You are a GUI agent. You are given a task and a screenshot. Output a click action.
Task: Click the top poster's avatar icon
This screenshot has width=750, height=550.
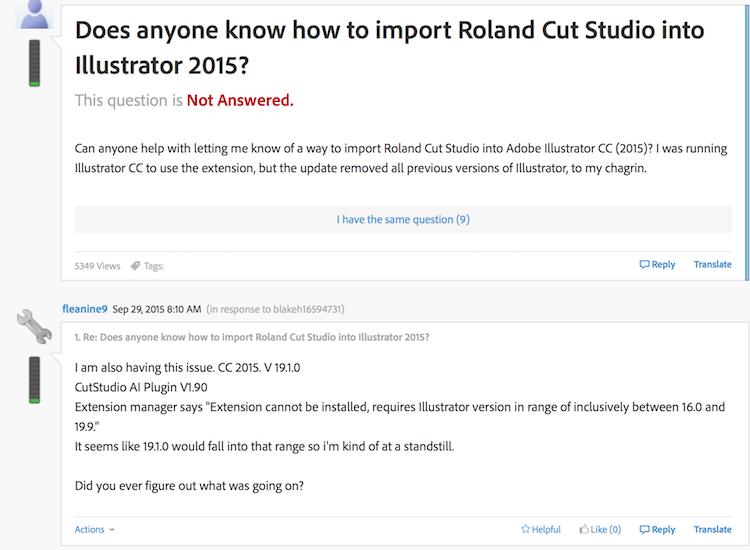tap(34, 13)
